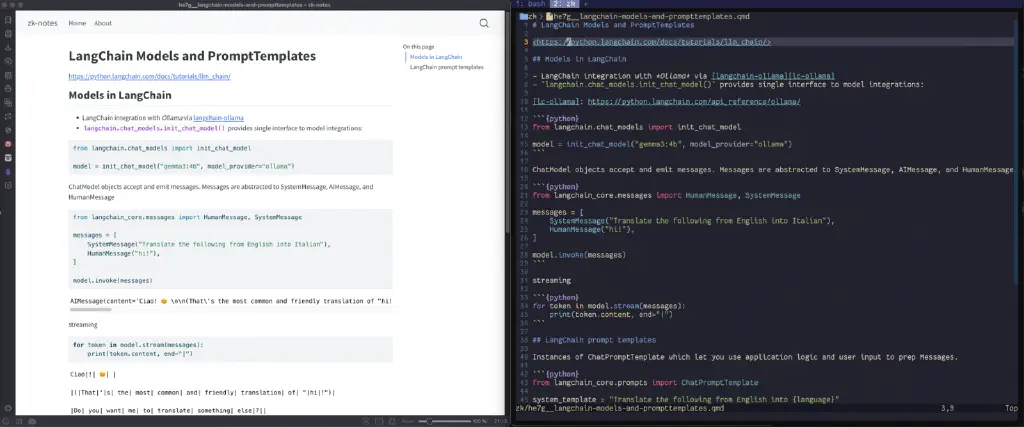Click the 'Instances of ChatPromptTemplate' line in vim

point(744,357)
